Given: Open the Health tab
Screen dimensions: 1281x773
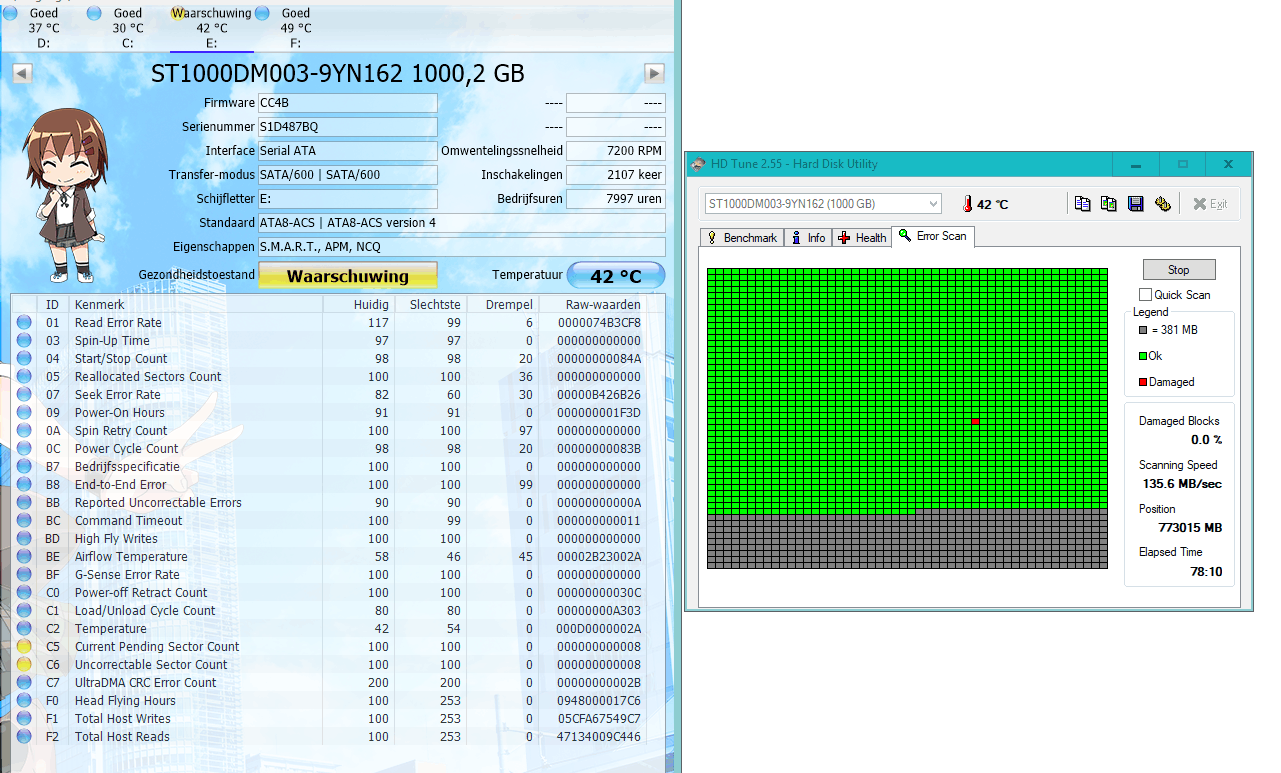Looking at the screenshot, I should point(862,238).
